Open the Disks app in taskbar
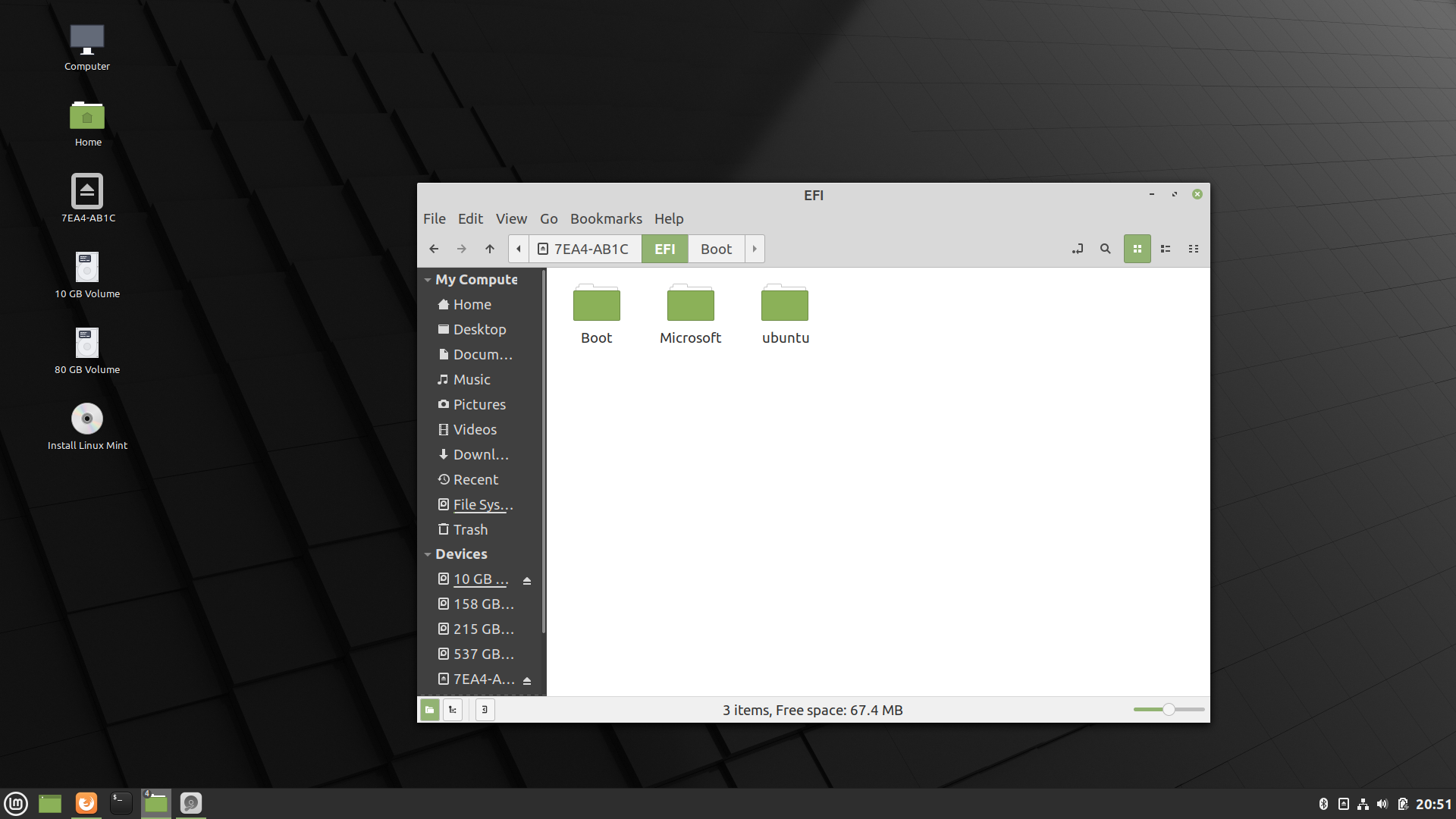This screenshot has height=819, width=1456. [x=191, y=803]
